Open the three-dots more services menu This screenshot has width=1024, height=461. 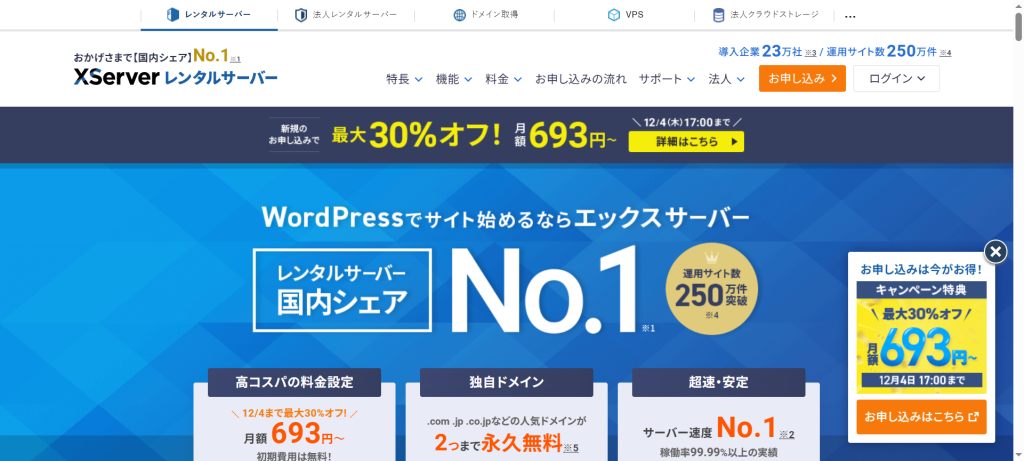tap(850, 16)
